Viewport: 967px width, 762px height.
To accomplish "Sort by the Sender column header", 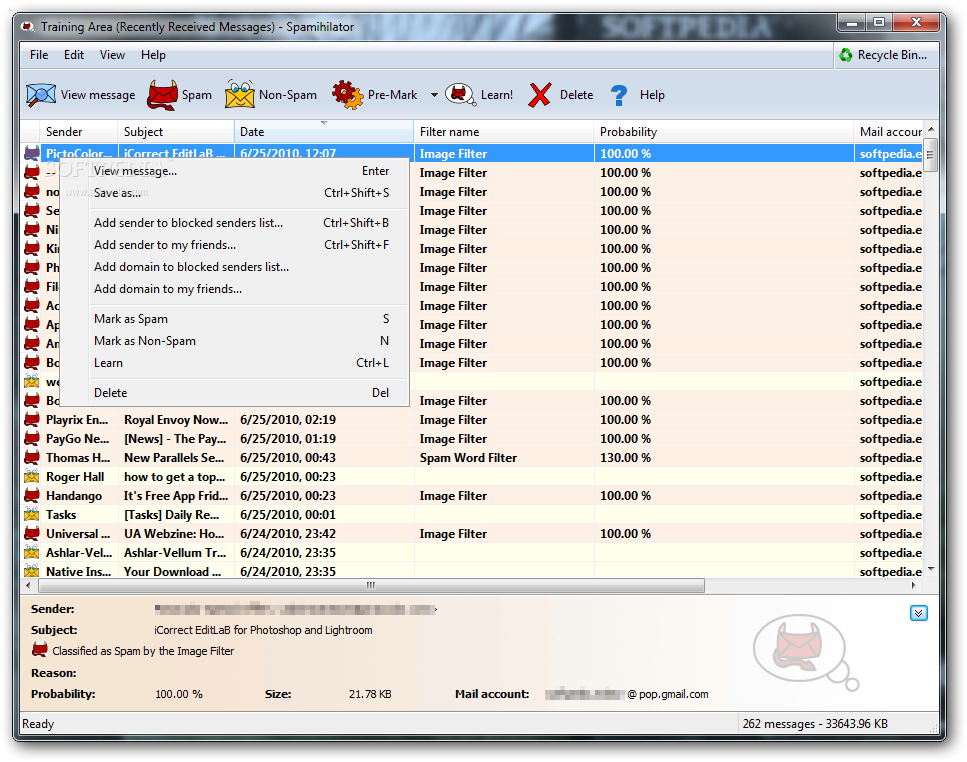I will pyautogui.click(x=79, y=132).
